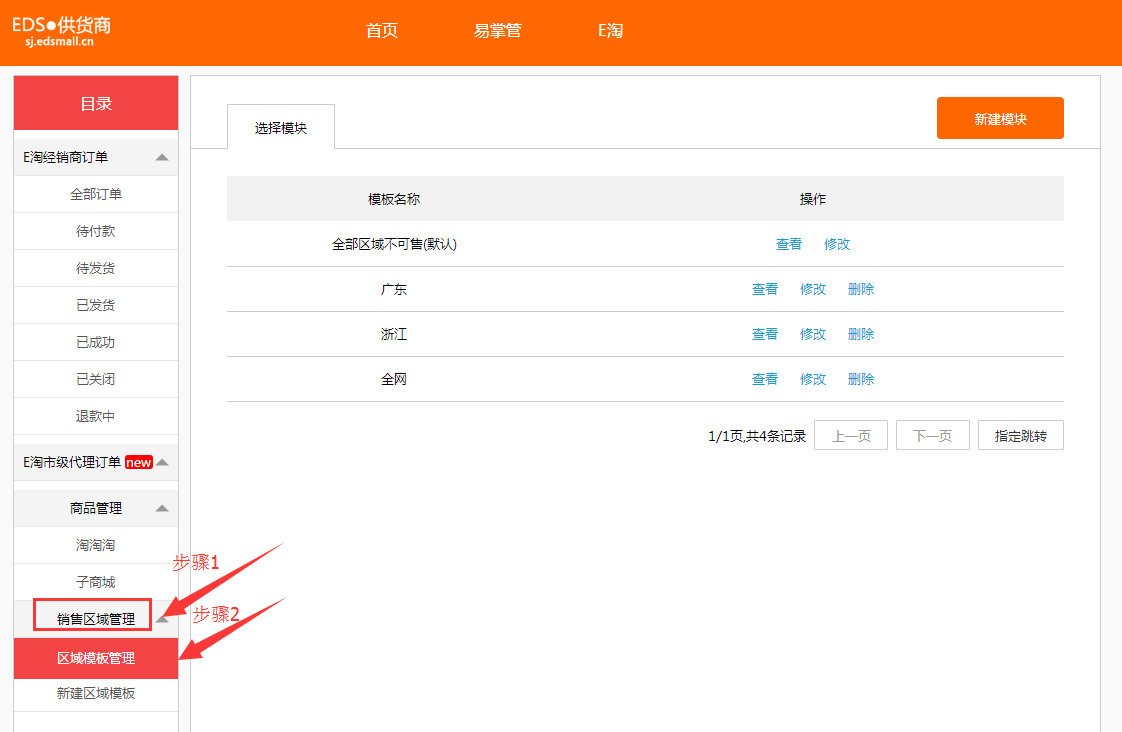The height and width of the screenshot is (732, 1122).
Task: Collapse the 商品管理 section arrow
Action: (162, 508)
